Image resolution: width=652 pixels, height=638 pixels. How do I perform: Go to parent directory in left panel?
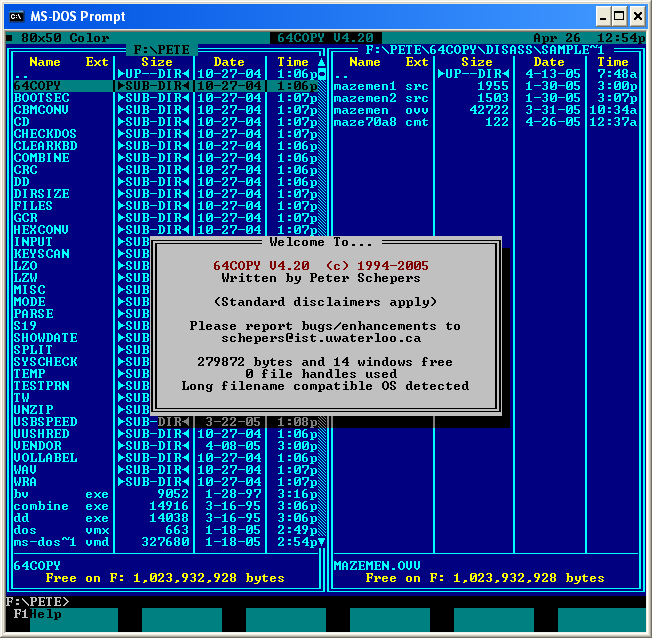click(x=165, y=74)
